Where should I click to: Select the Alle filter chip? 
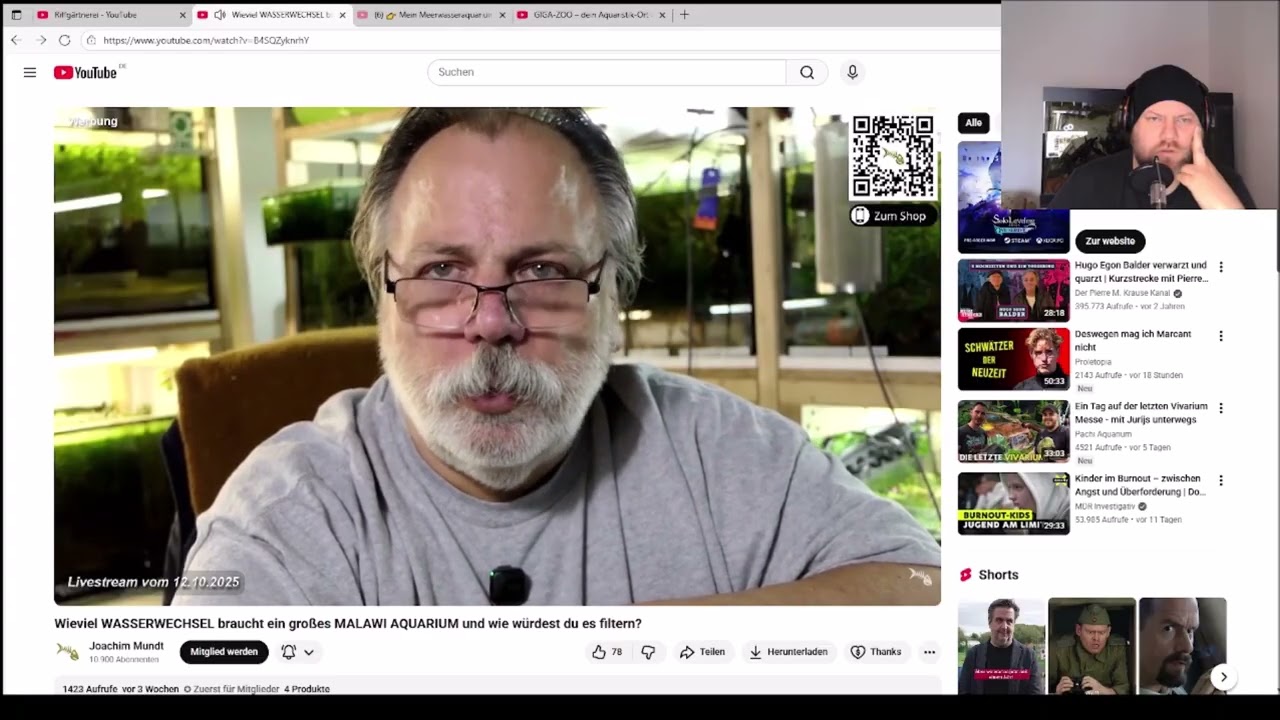[x=973, y=123]
